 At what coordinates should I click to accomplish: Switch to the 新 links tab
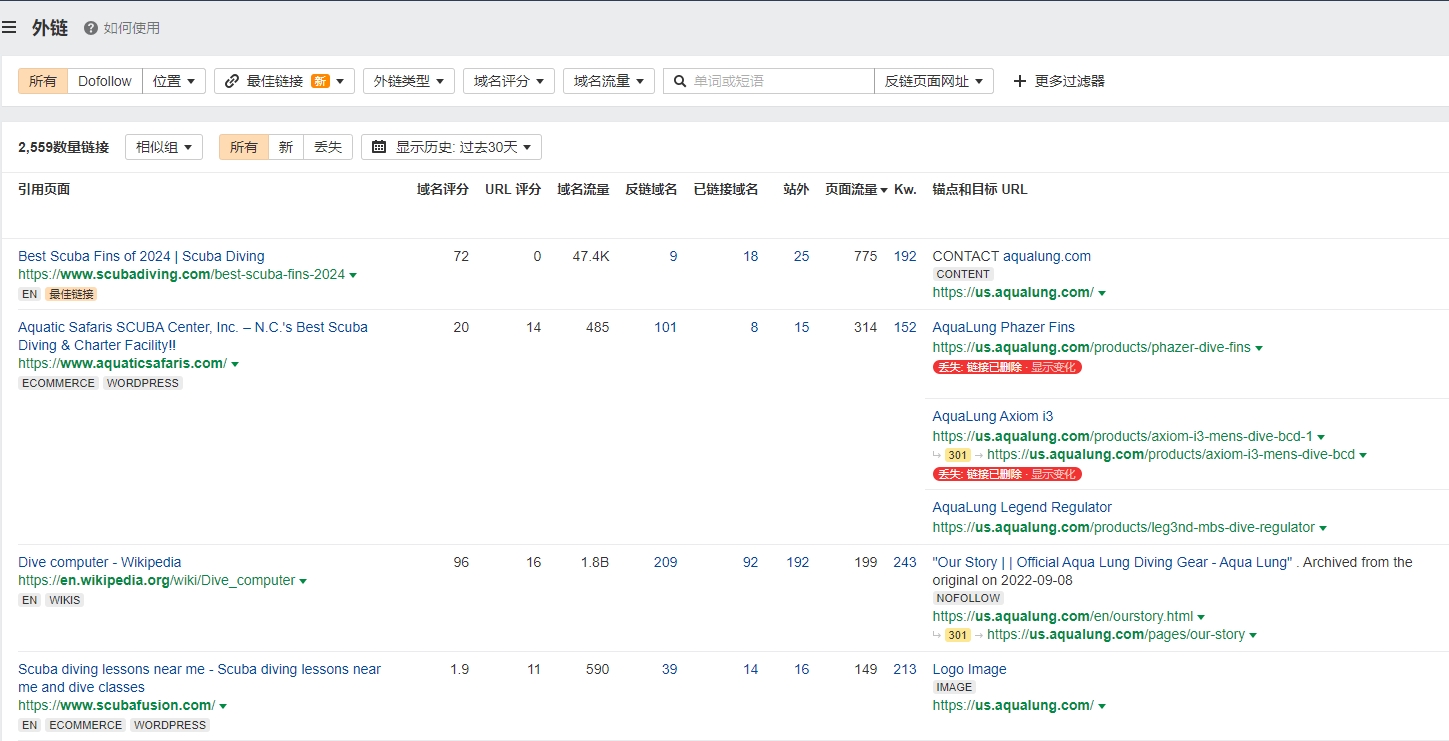click(x=286, y=147)
